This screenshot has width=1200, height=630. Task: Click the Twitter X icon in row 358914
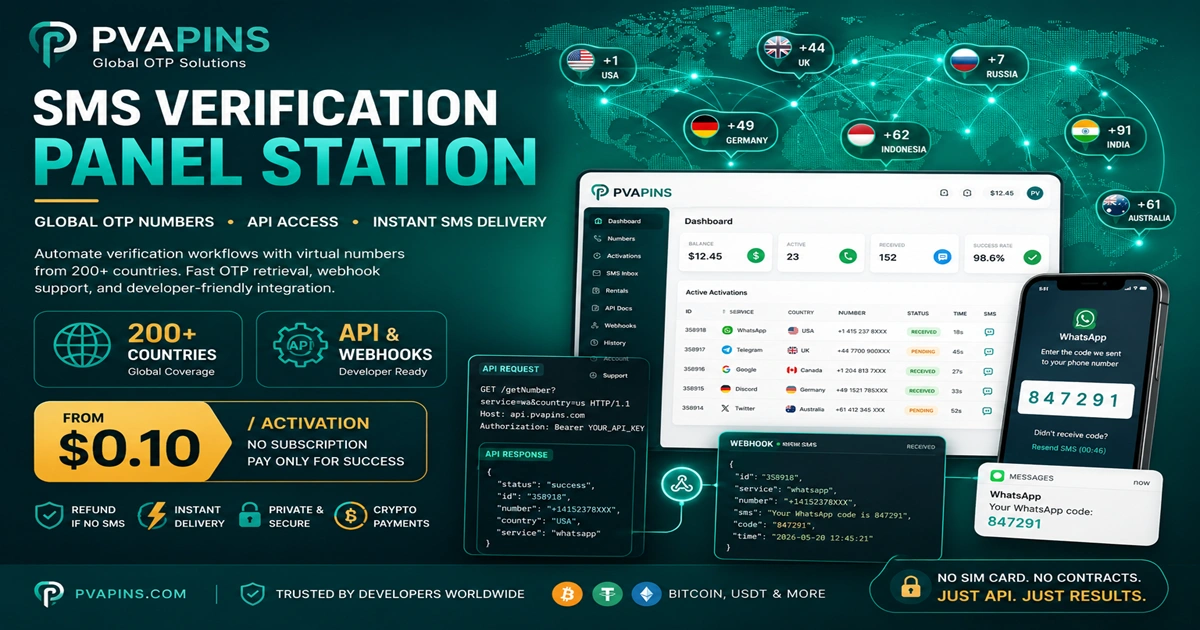tap(727, 409)
